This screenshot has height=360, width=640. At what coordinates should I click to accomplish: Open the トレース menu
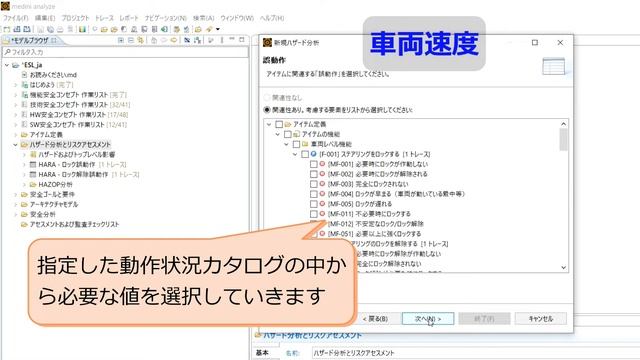104,18
